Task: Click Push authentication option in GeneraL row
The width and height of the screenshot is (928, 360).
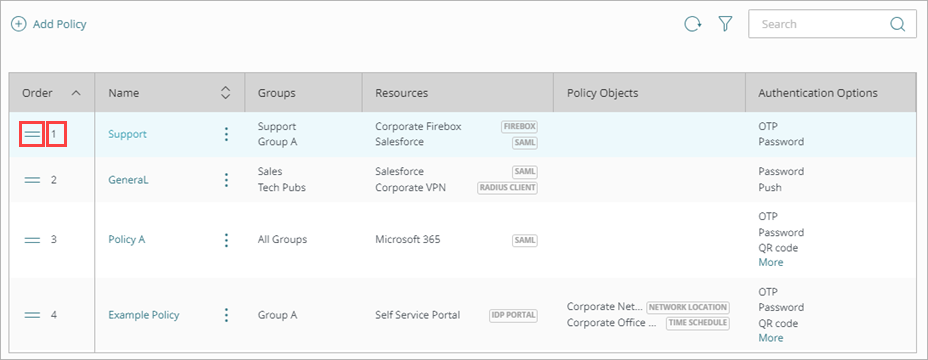Action: click(x=770, y=188)
